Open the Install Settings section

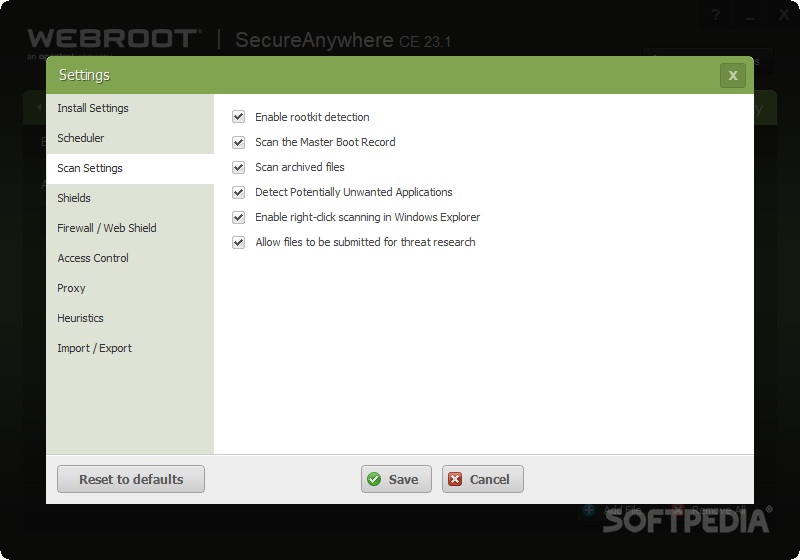(130, 108)
